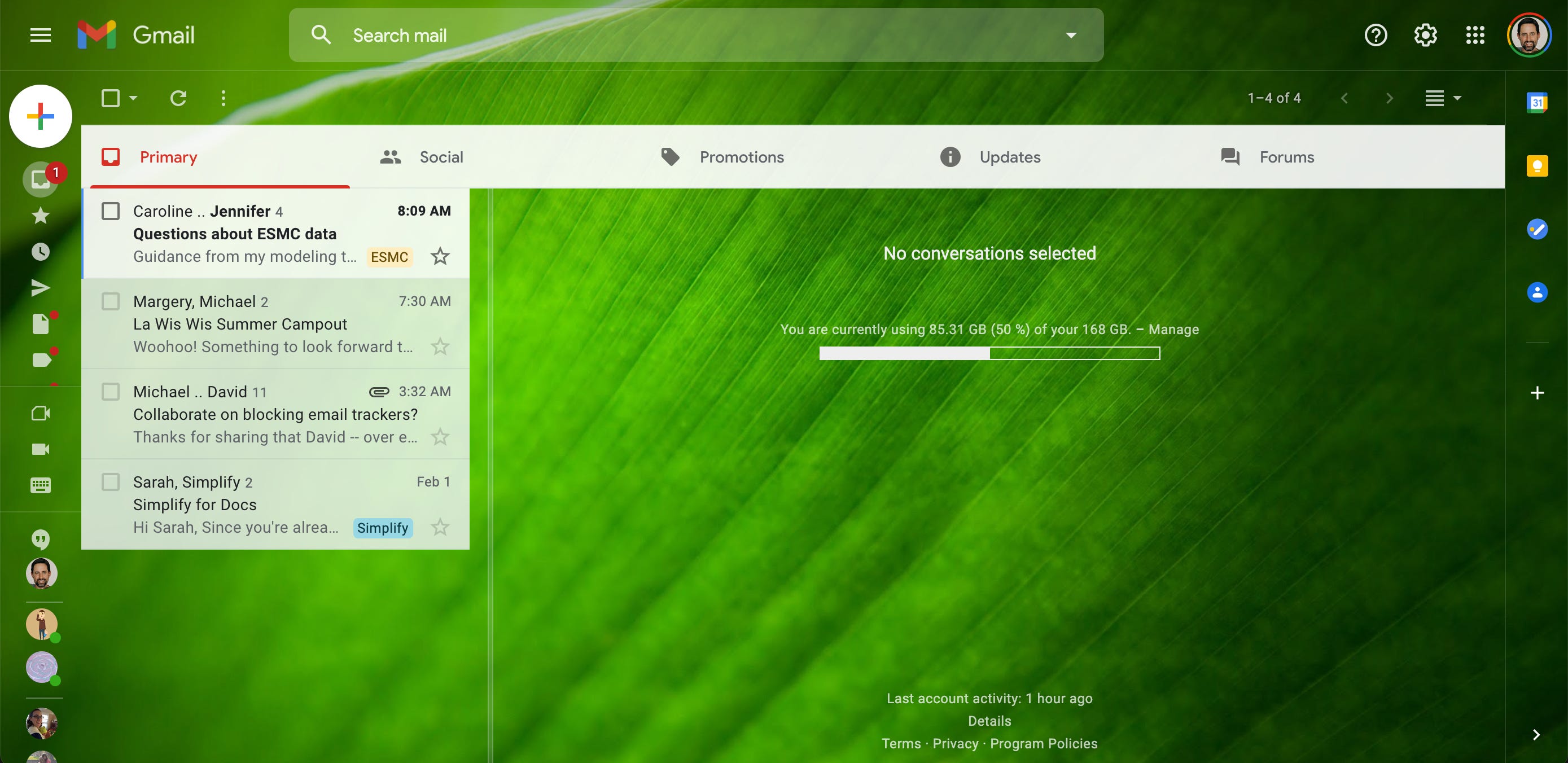Open the Inbox icon in left sidebar
Viewport: 1568px width, 763px height.
40,178
